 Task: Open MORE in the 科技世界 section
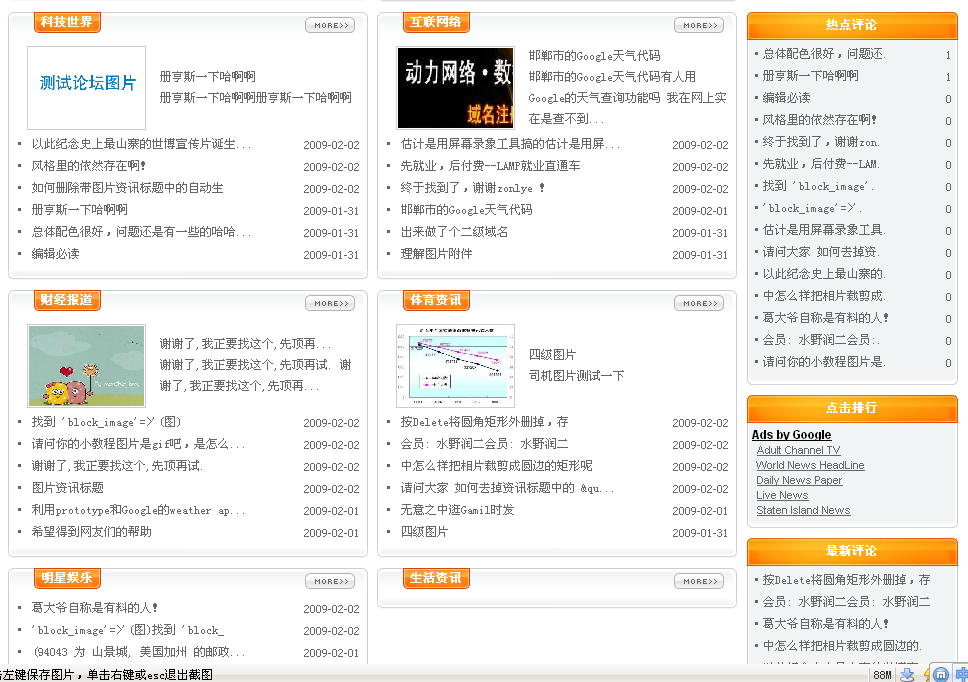329,25
